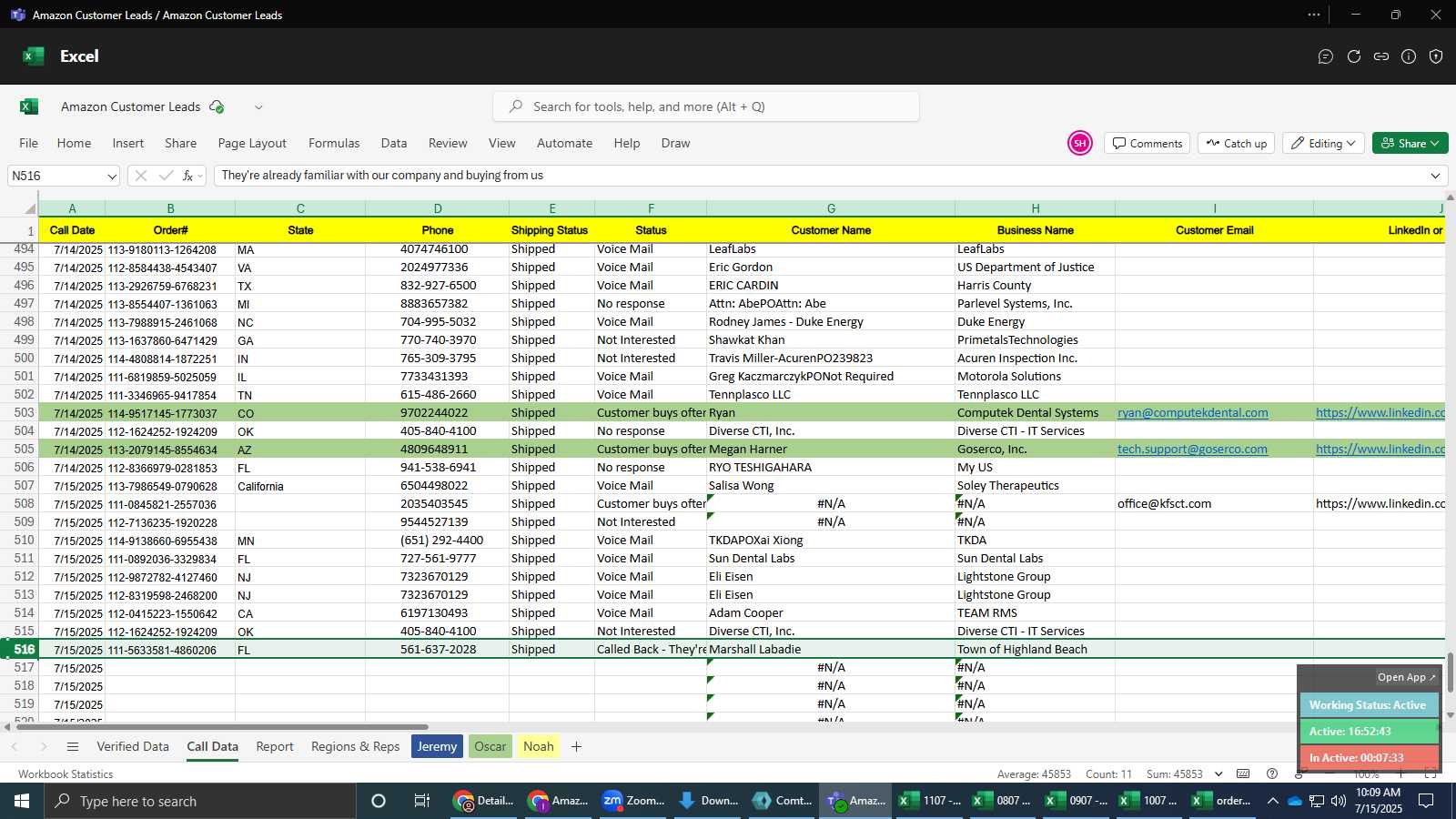Open the Editing mode dropdown
1456x819 pixels.
coord(1324,143)
